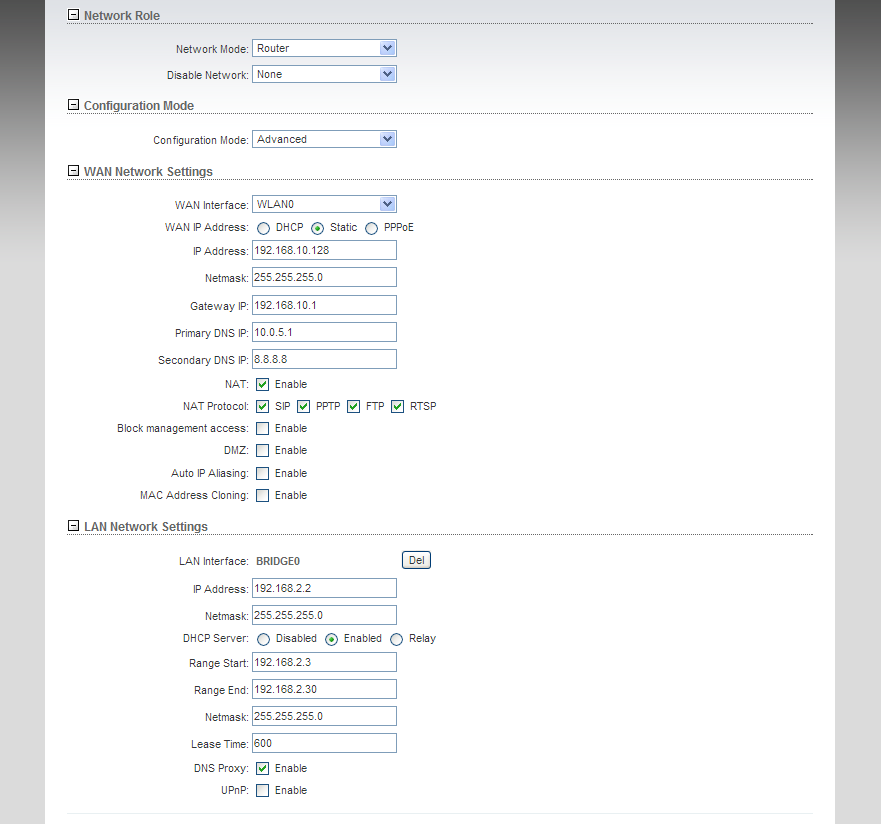The image size is (881, 824).
Task: Collapse the LAN Network Settings section
Action: pos(73,526)
